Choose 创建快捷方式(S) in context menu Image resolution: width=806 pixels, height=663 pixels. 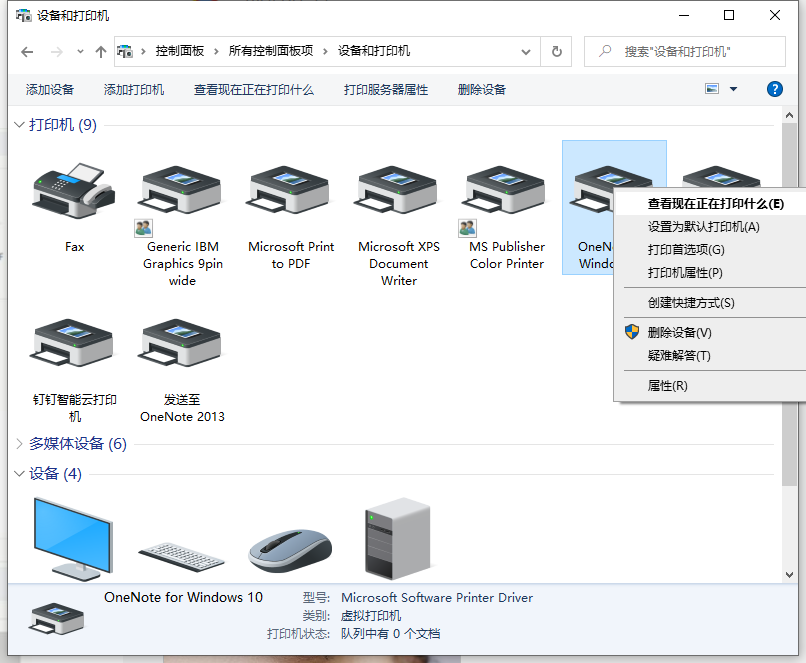coord(691,303)
